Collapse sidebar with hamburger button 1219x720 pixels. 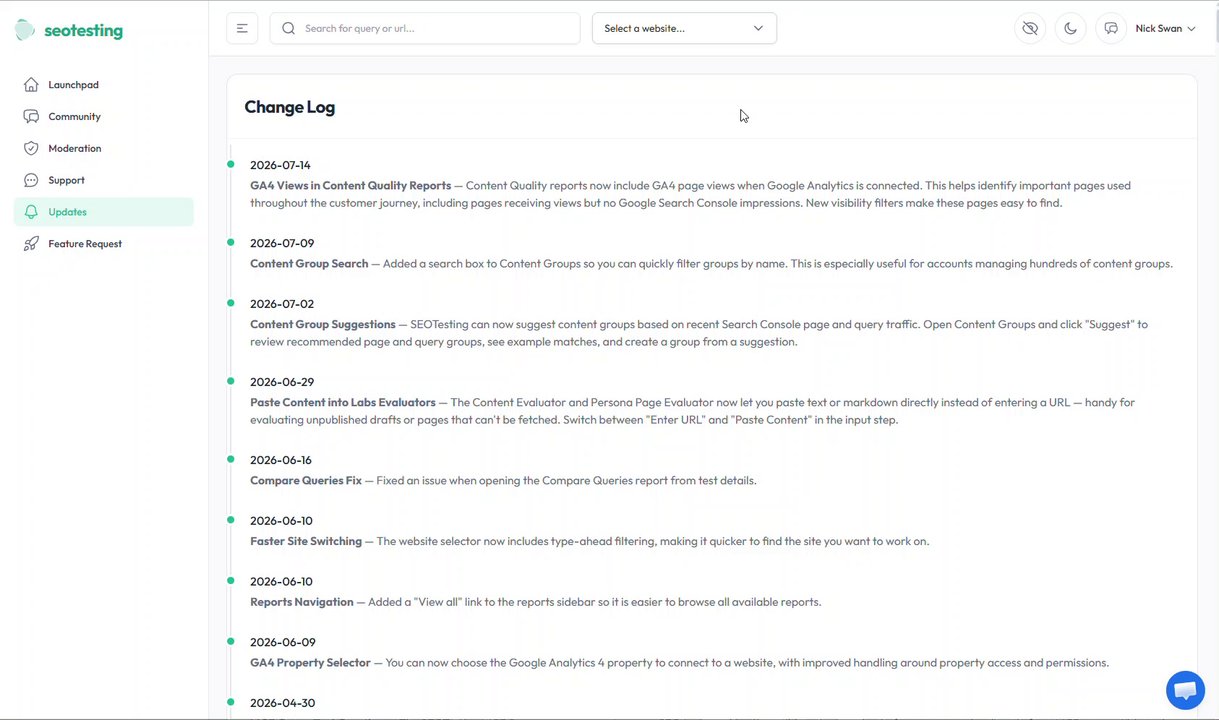[x=242, y=28]
